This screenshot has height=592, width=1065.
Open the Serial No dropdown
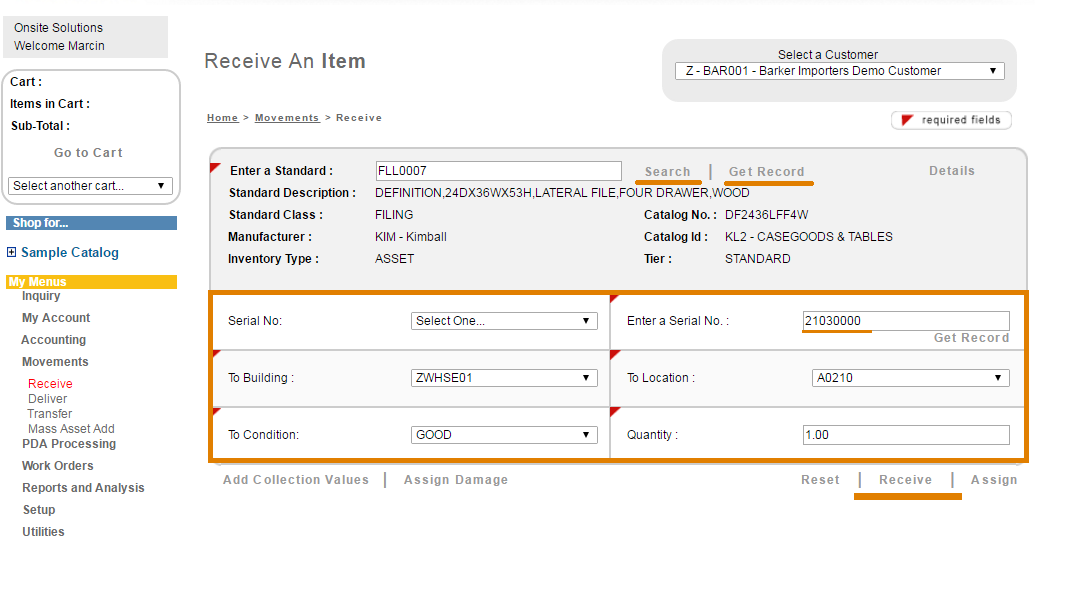point(504,321)
